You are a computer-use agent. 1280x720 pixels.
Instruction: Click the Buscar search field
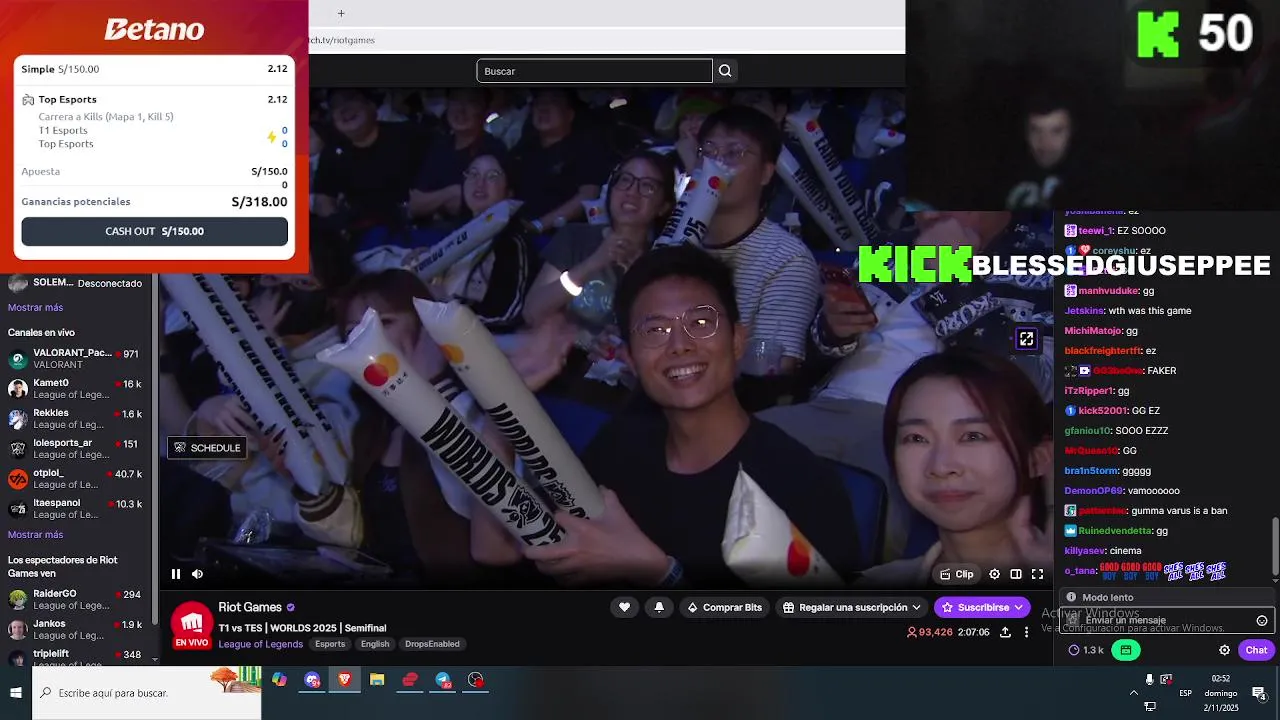click(594, 71)
